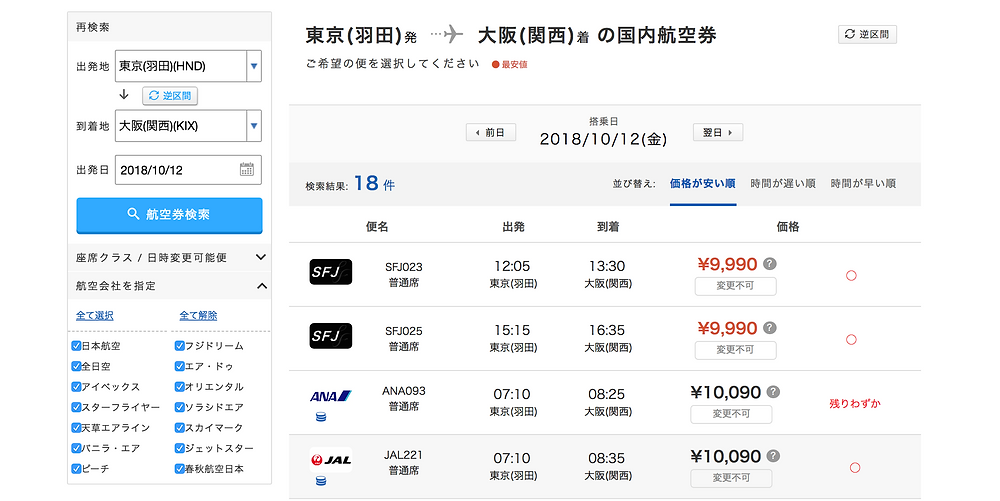Select the availability circle for flight JAL221
The height and width of the screenshot is (501, 1000).
point(855,468)
